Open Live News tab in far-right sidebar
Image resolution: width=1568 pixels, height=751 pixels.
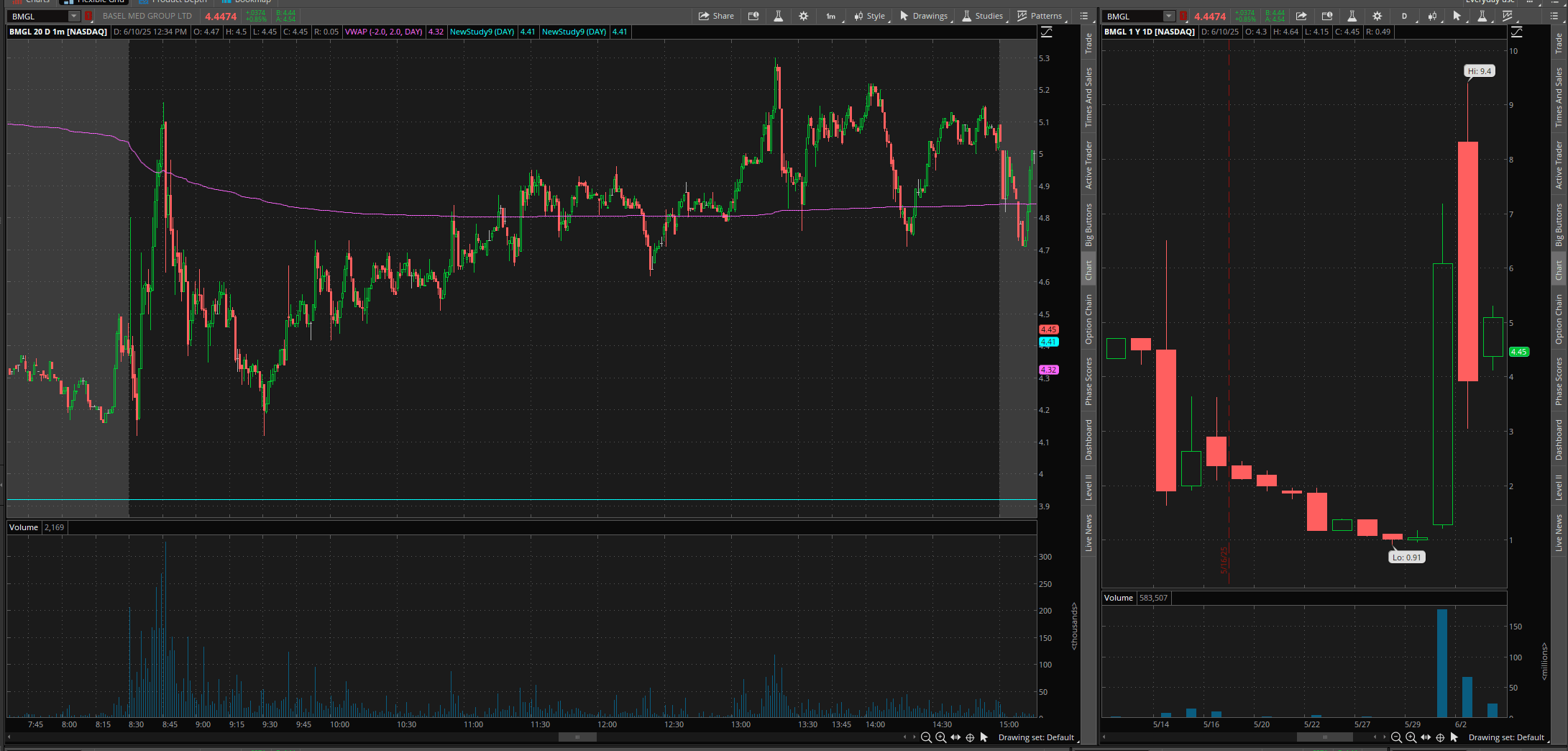click(x=1559, y=532)
